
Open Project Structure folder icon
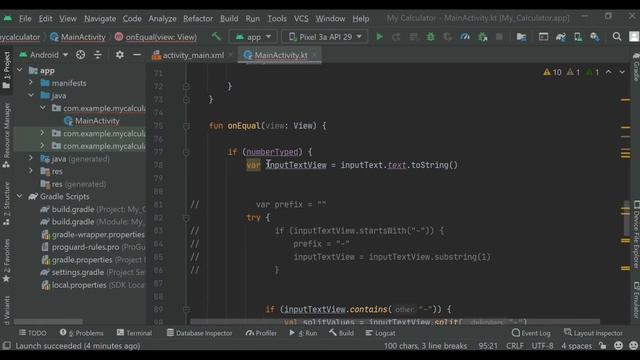(x=521, y=37)
